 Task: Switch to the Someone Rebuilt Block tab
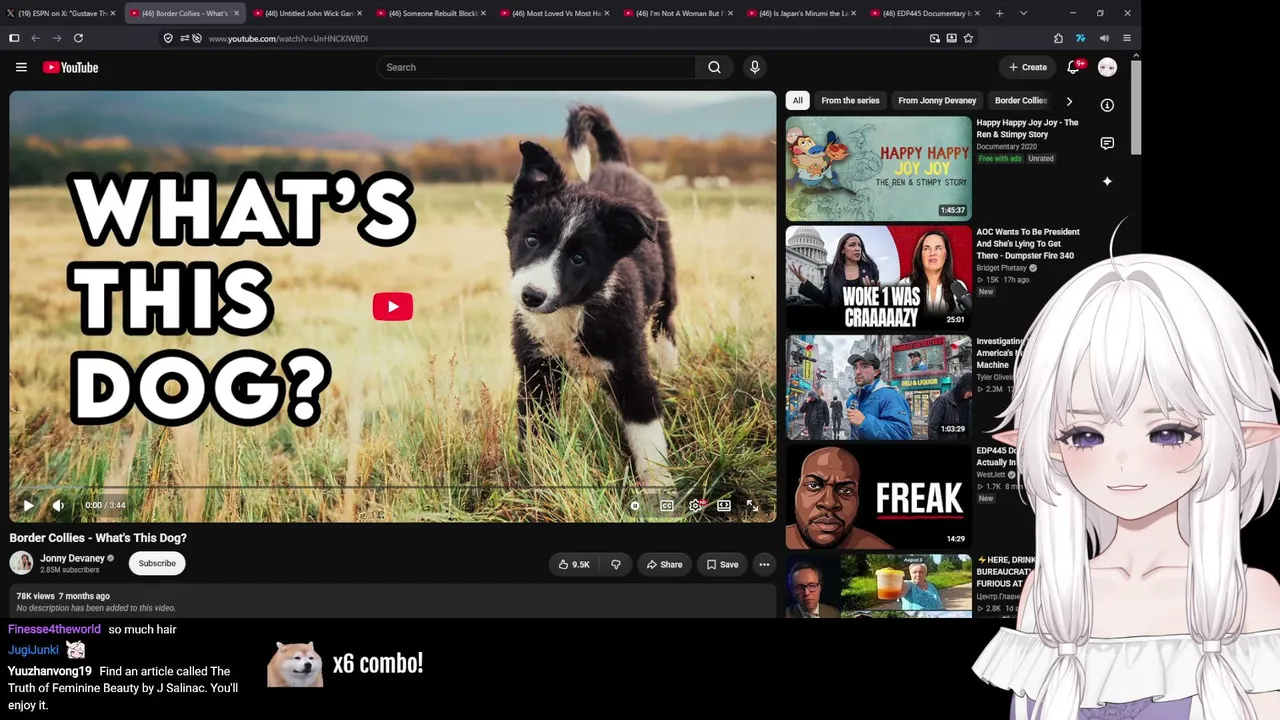430,13
